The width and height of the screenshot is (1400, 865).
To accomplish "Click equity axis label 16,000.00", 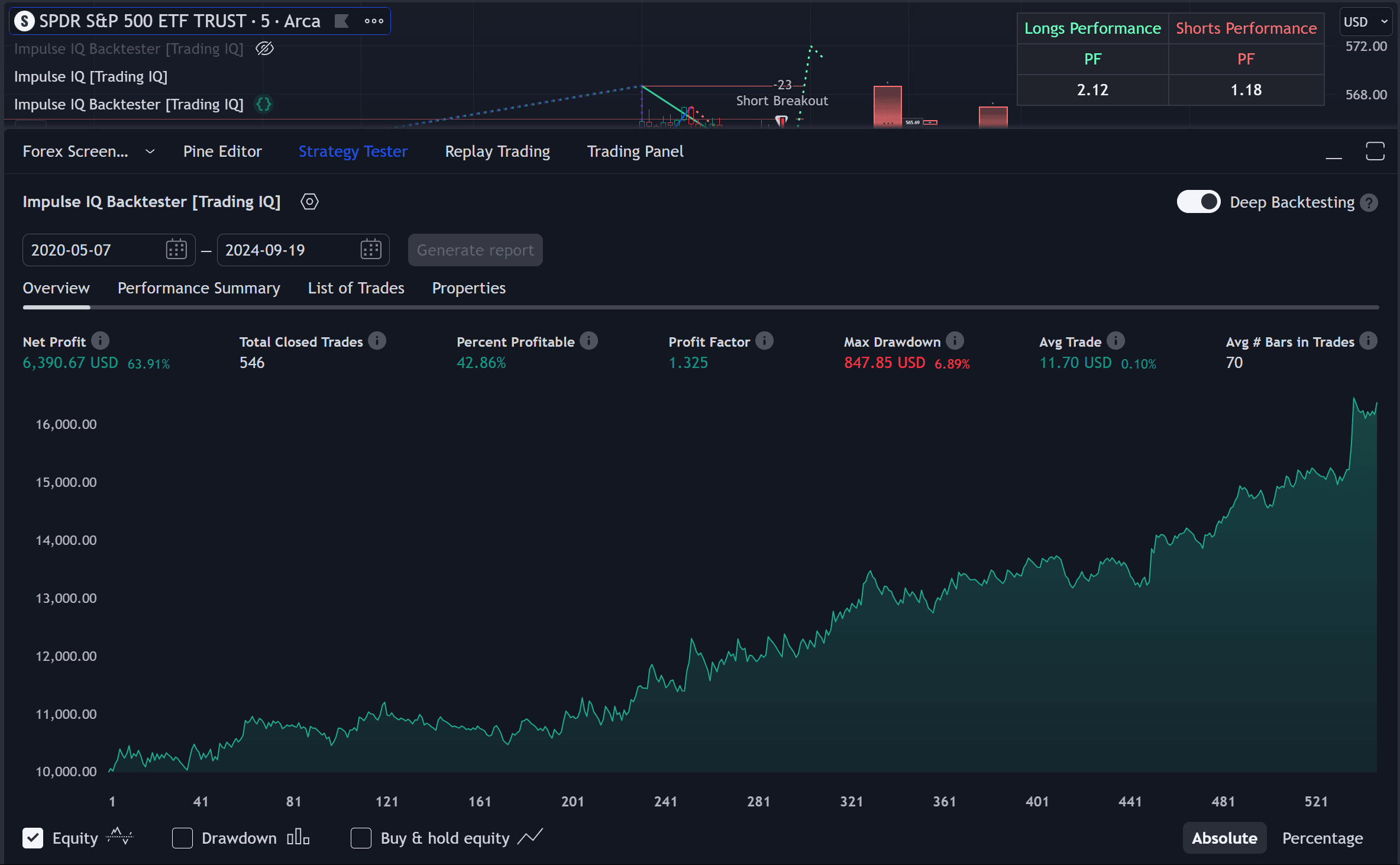I will pyautogui.click(x=66, y=424).
